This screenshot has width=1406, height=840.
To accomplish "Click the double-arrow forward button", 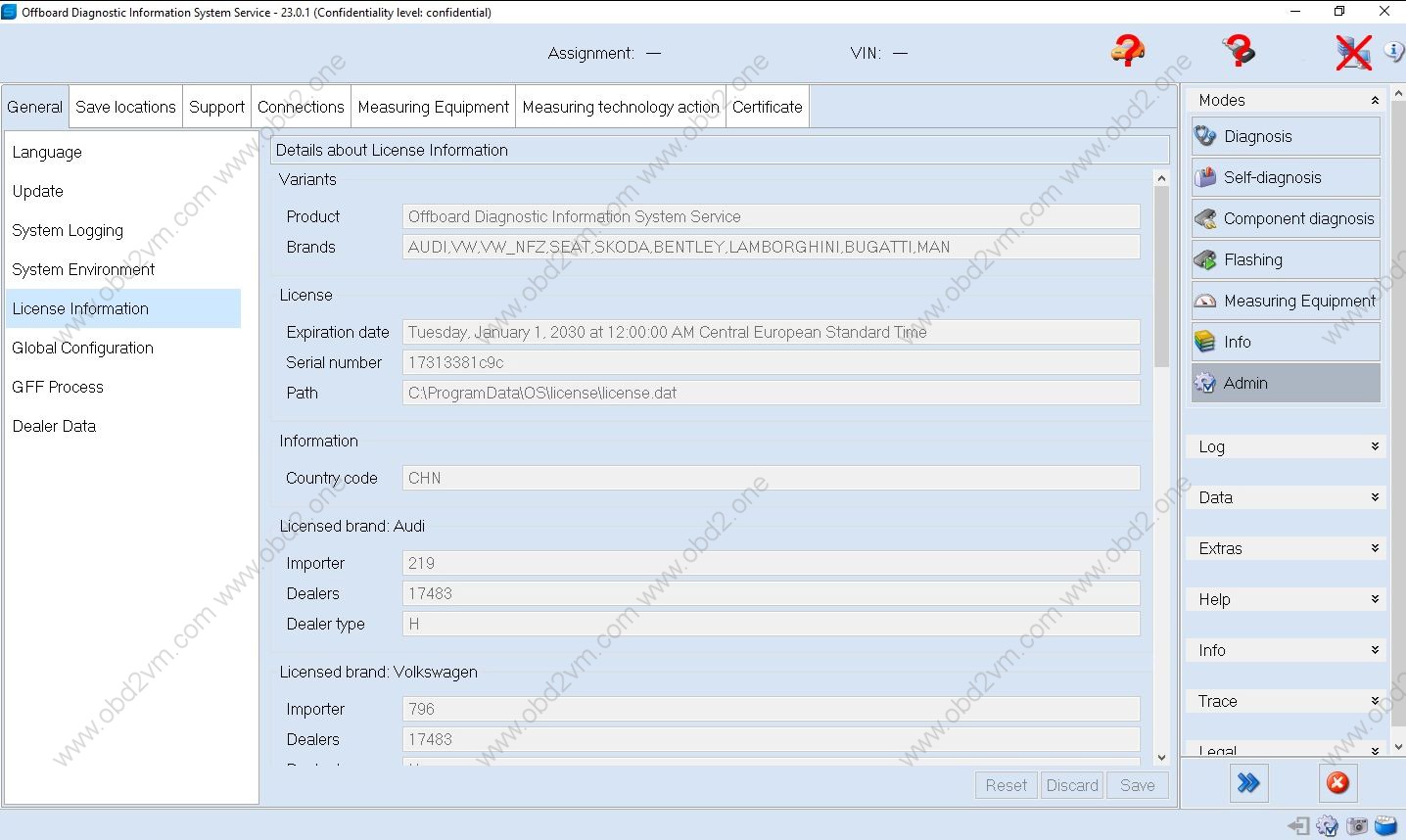I will click(x=1247, y=783).
